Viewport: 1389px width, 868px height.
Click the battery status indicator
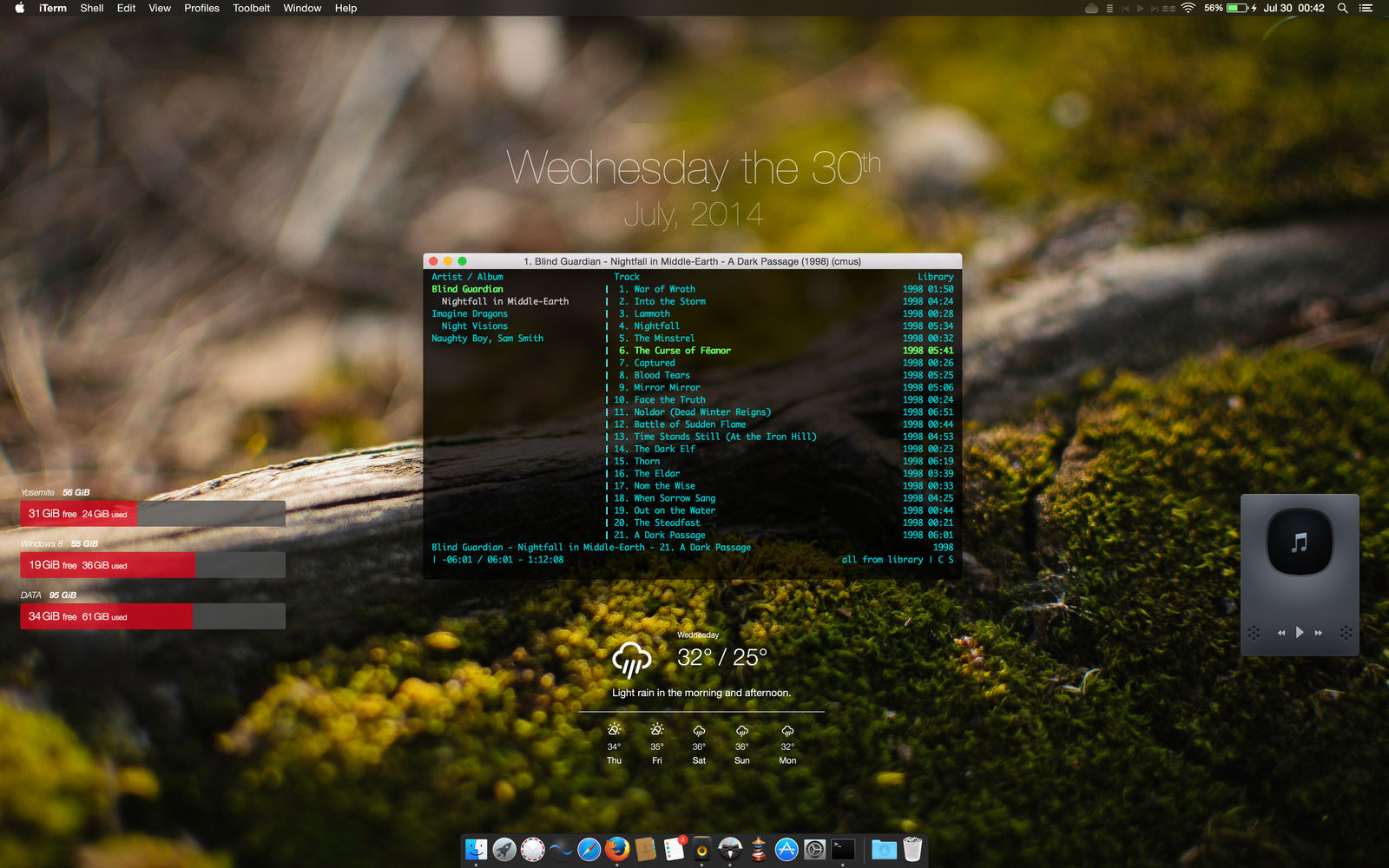click(x=1231, y=8)
